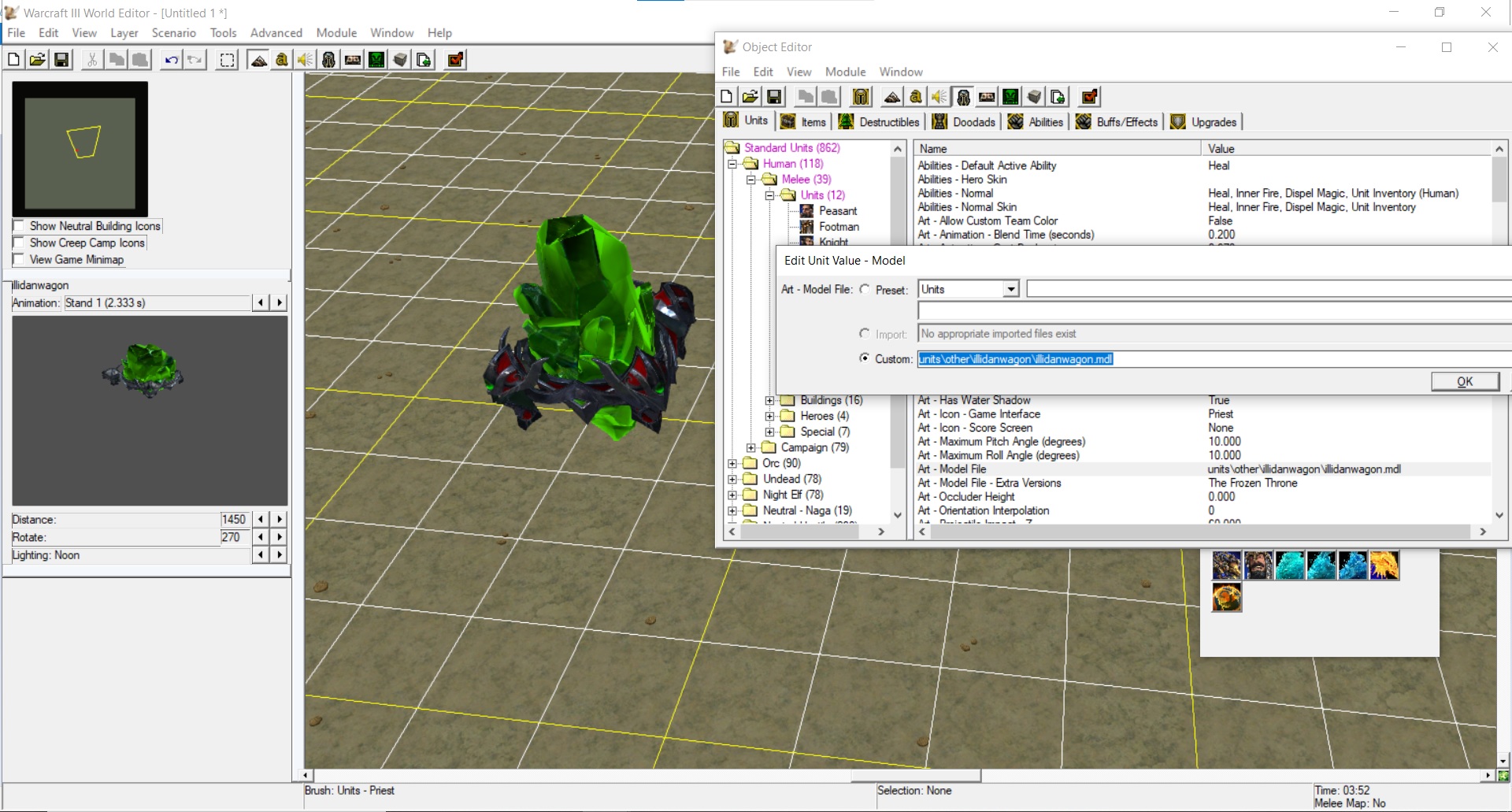Enable Show Neutral Building Icons checkbox
This screenshot has width=1512, height=812.
pyautogui.click(x=19, y=226)
